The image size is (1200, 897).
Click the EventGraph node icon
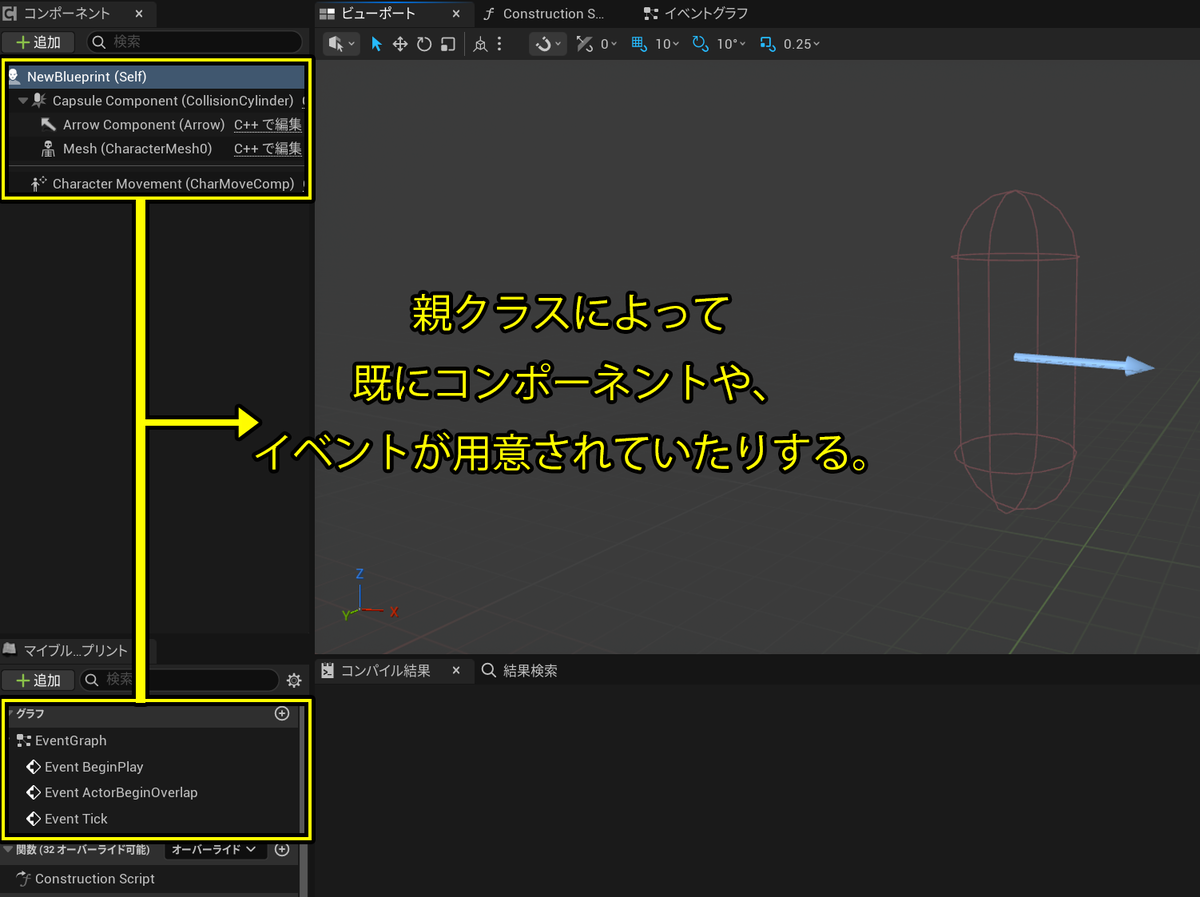pos(24,741)
